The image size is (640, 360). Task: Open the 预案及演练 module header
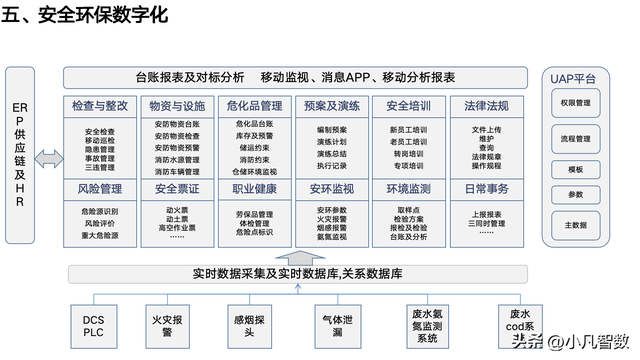point(332,107)
